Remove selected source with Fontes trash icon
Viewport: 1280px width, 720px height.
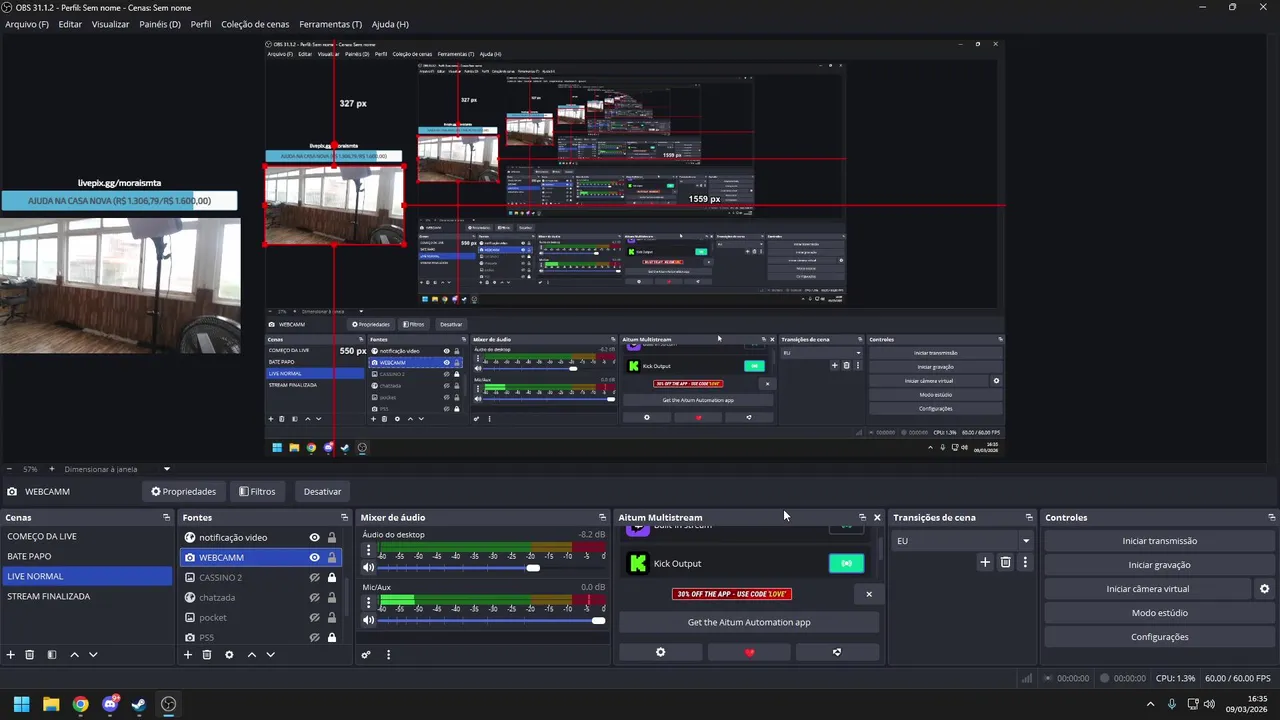tap(207, 655)
